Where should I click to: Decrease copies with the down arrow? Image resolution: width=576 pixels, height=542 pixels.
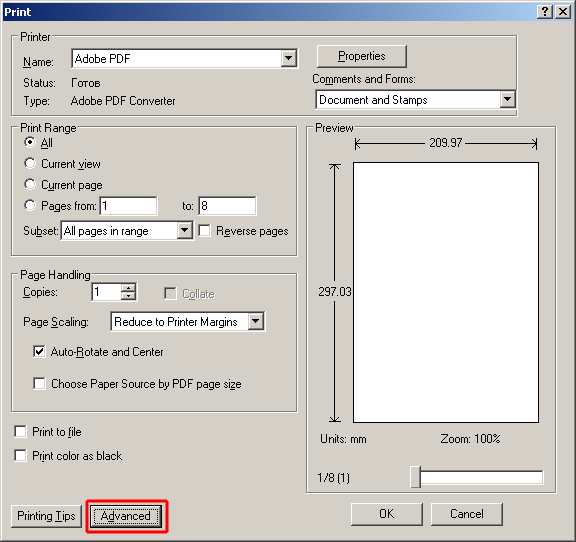[x=129, y=296]
